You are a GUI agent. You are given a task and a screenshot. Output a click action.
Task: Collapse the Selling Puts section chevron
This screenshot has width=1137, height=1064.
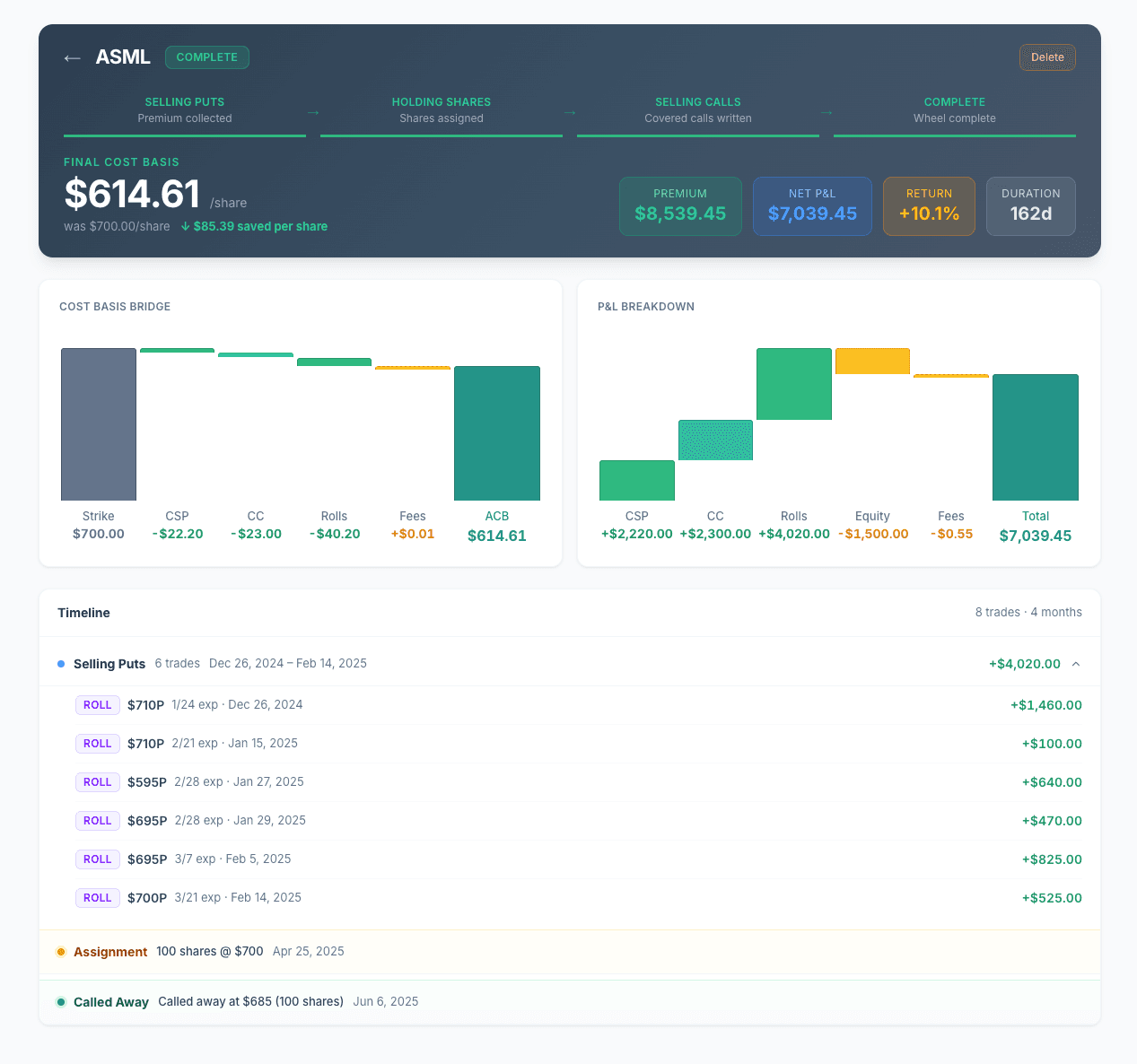(1076, 664)
